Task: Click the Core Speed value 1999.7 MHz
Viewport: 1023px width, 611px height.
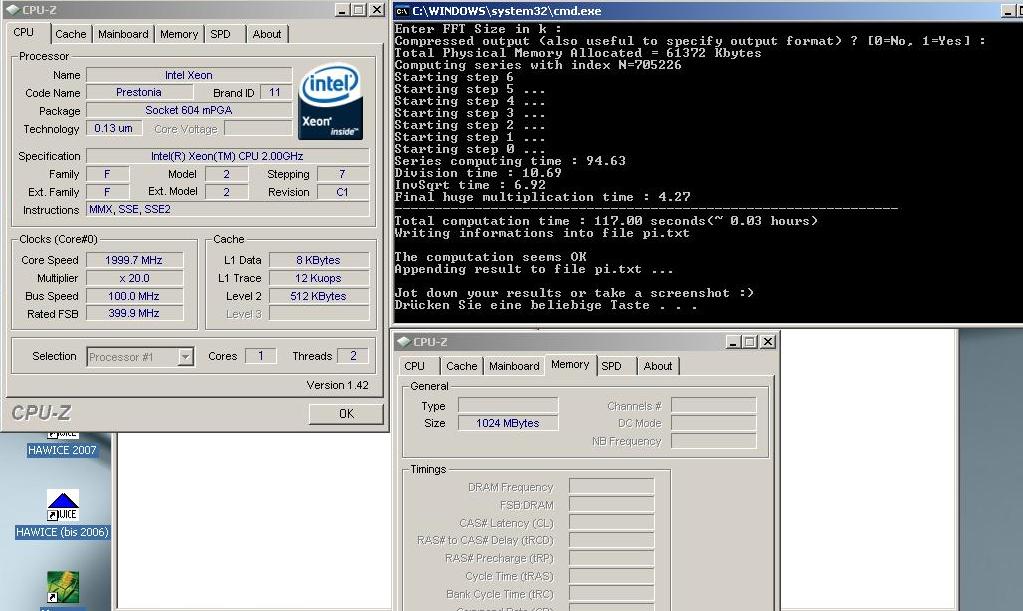Action: coord(134,260)
